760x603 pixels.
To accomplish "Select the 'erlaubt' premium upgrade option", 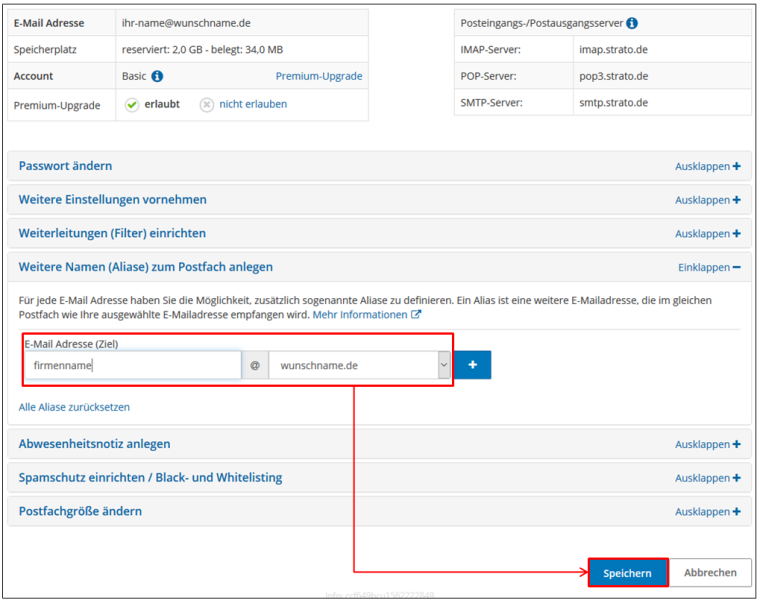I will (x=132, y=104).
